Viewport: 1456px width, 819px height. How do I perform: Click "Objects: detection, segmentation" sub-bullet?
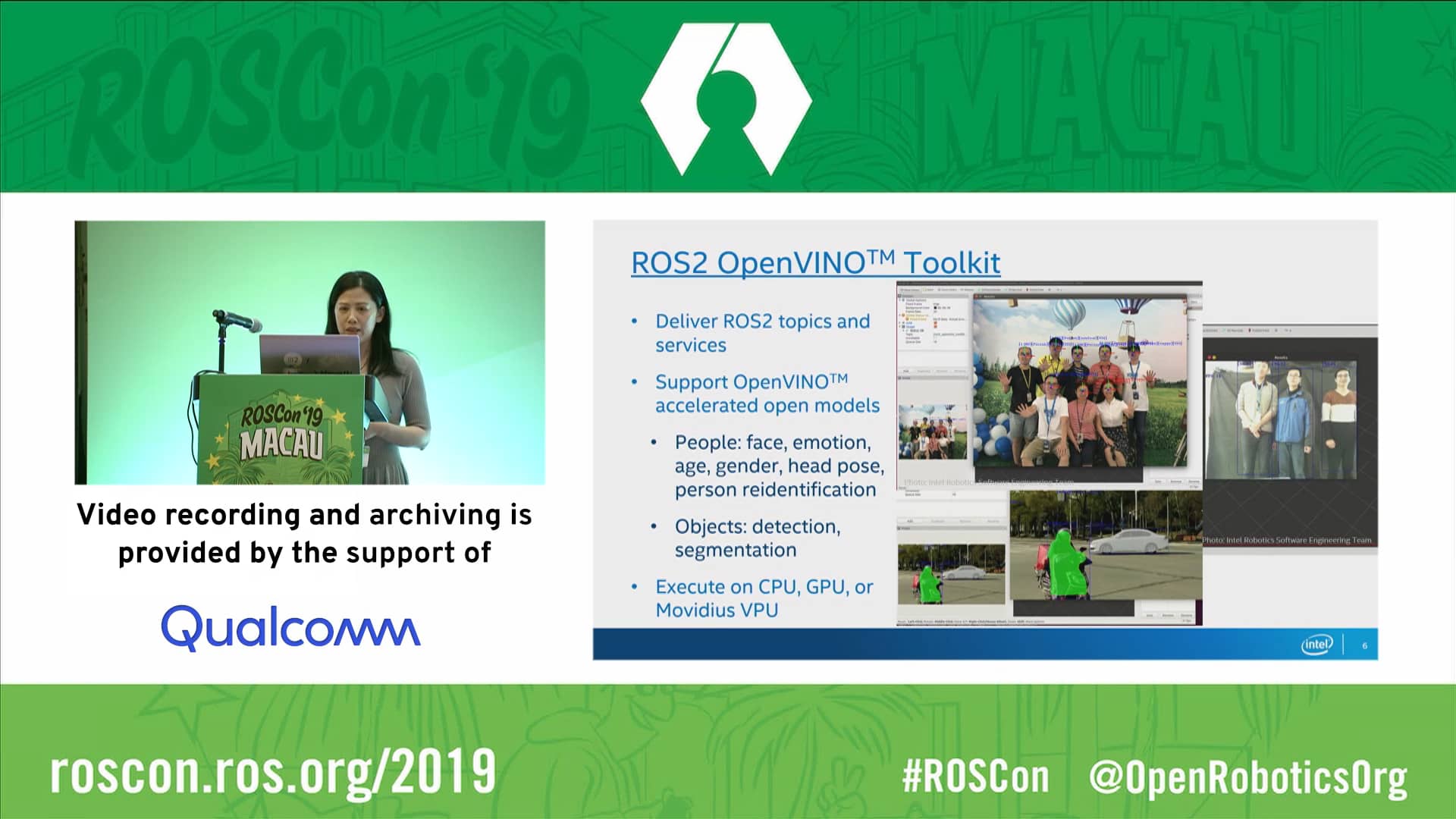pos(758,538)
